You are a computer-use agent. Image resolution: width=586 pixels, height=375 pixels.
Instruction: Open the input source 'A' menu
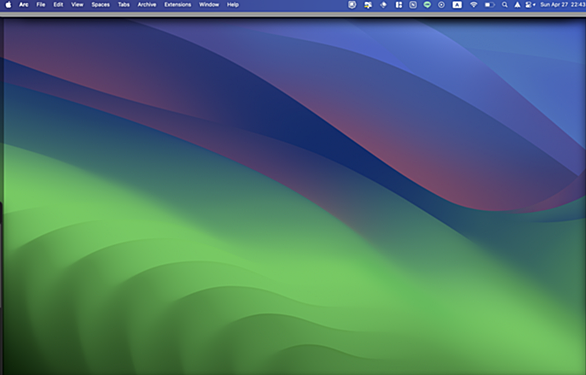457,5
